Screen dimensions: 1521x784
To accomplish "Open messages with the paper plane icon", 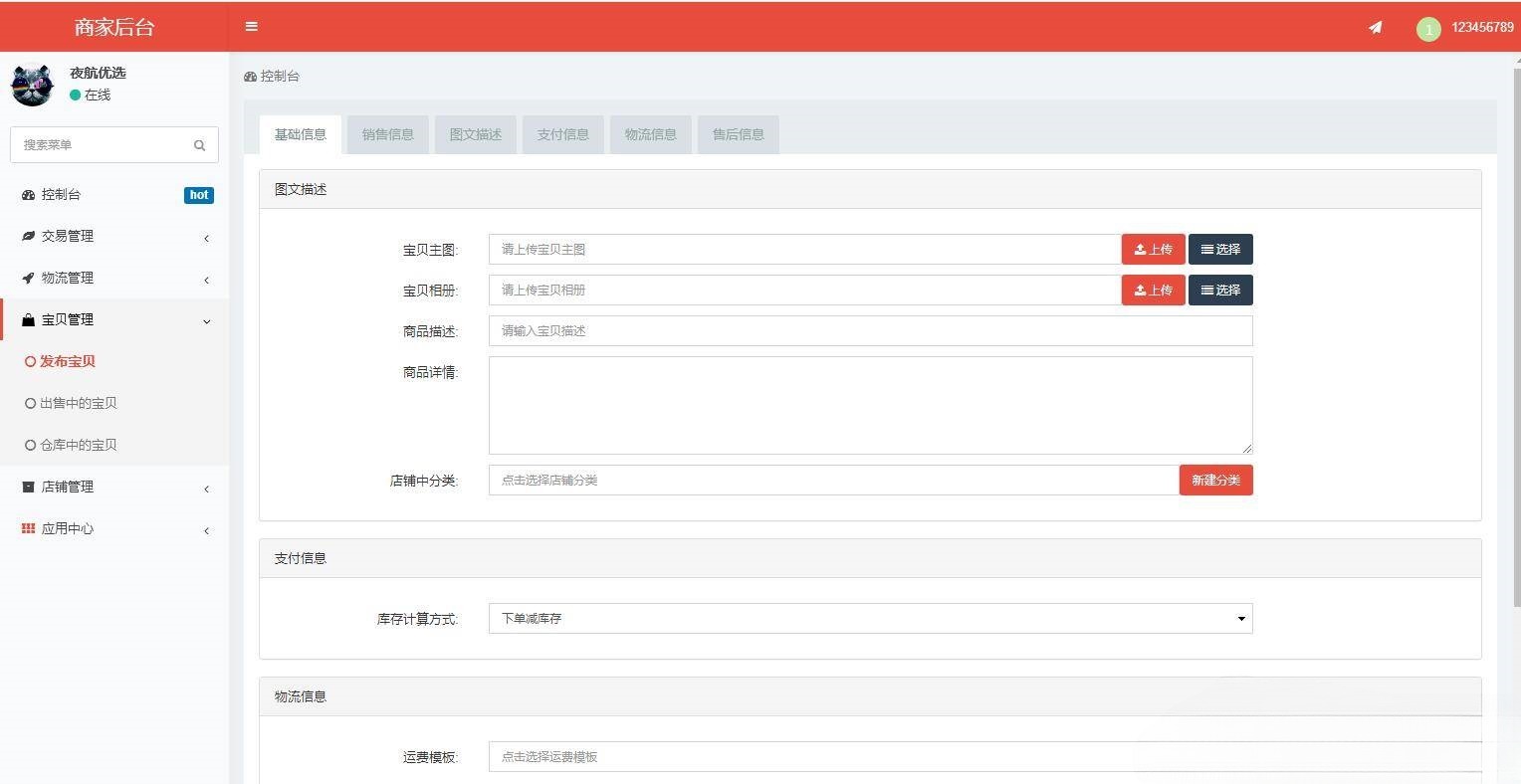I will [x=1375, y=28].
